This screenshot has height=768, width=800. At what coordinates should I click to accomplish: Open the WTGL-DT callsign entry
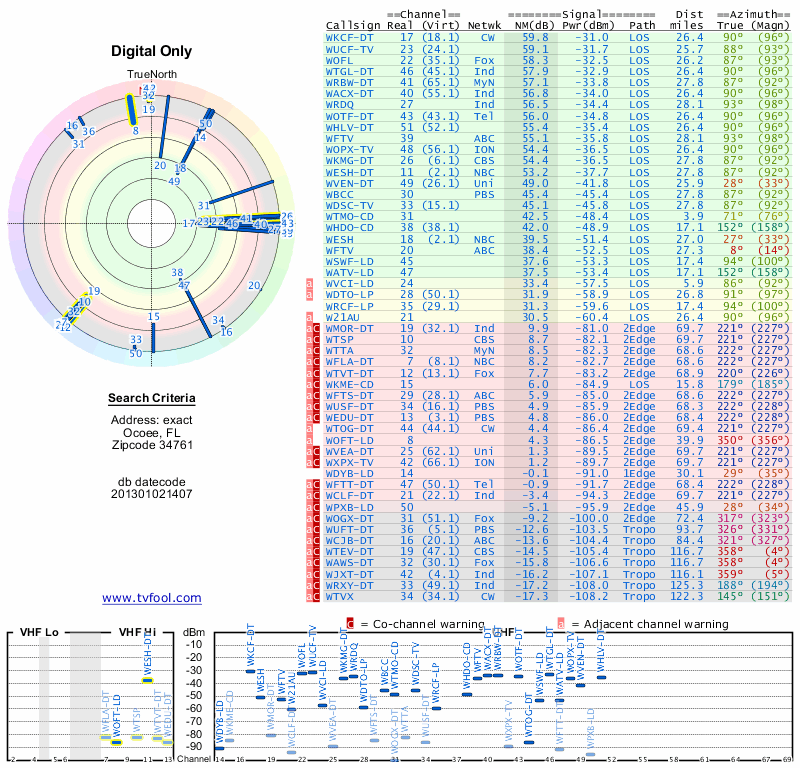pyautogui.click(x=349, y=71)
